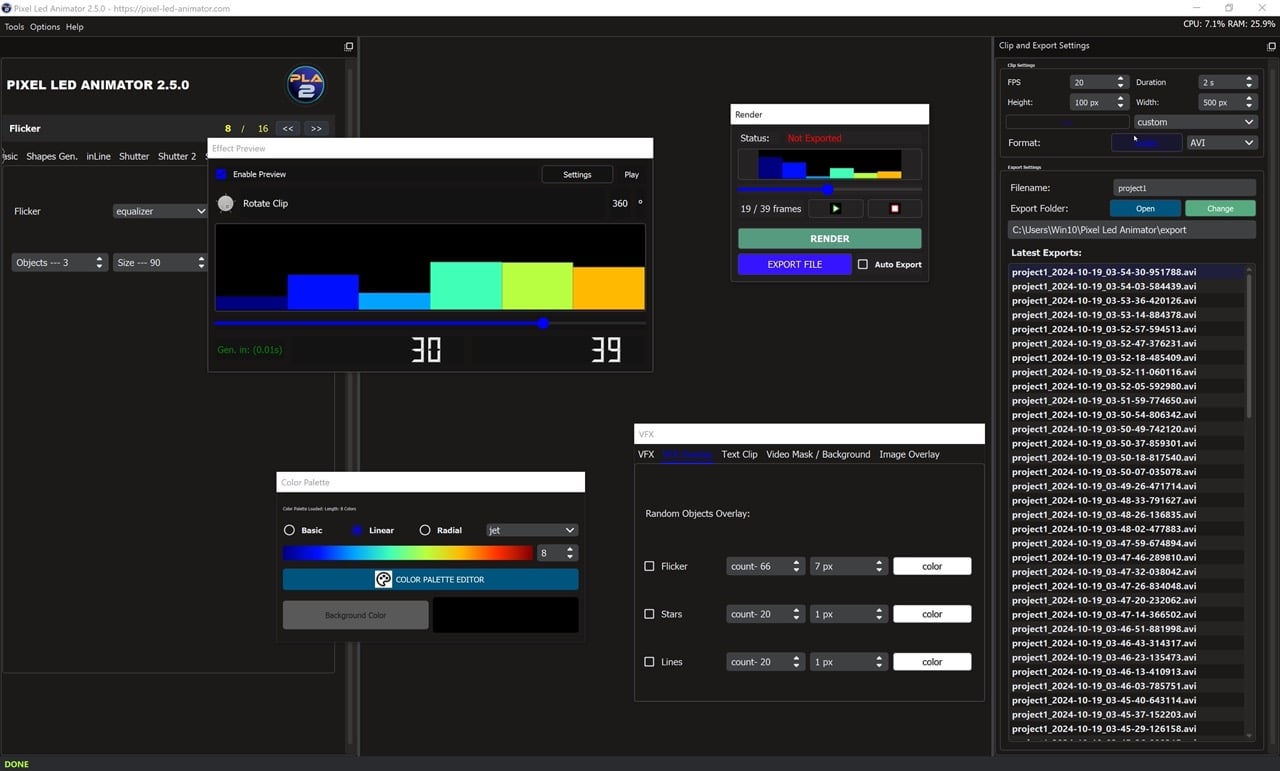The height and width of the screenshot is (771, 1280).
Task: Click the PLA2 logo icon
Action: [305, 85]
